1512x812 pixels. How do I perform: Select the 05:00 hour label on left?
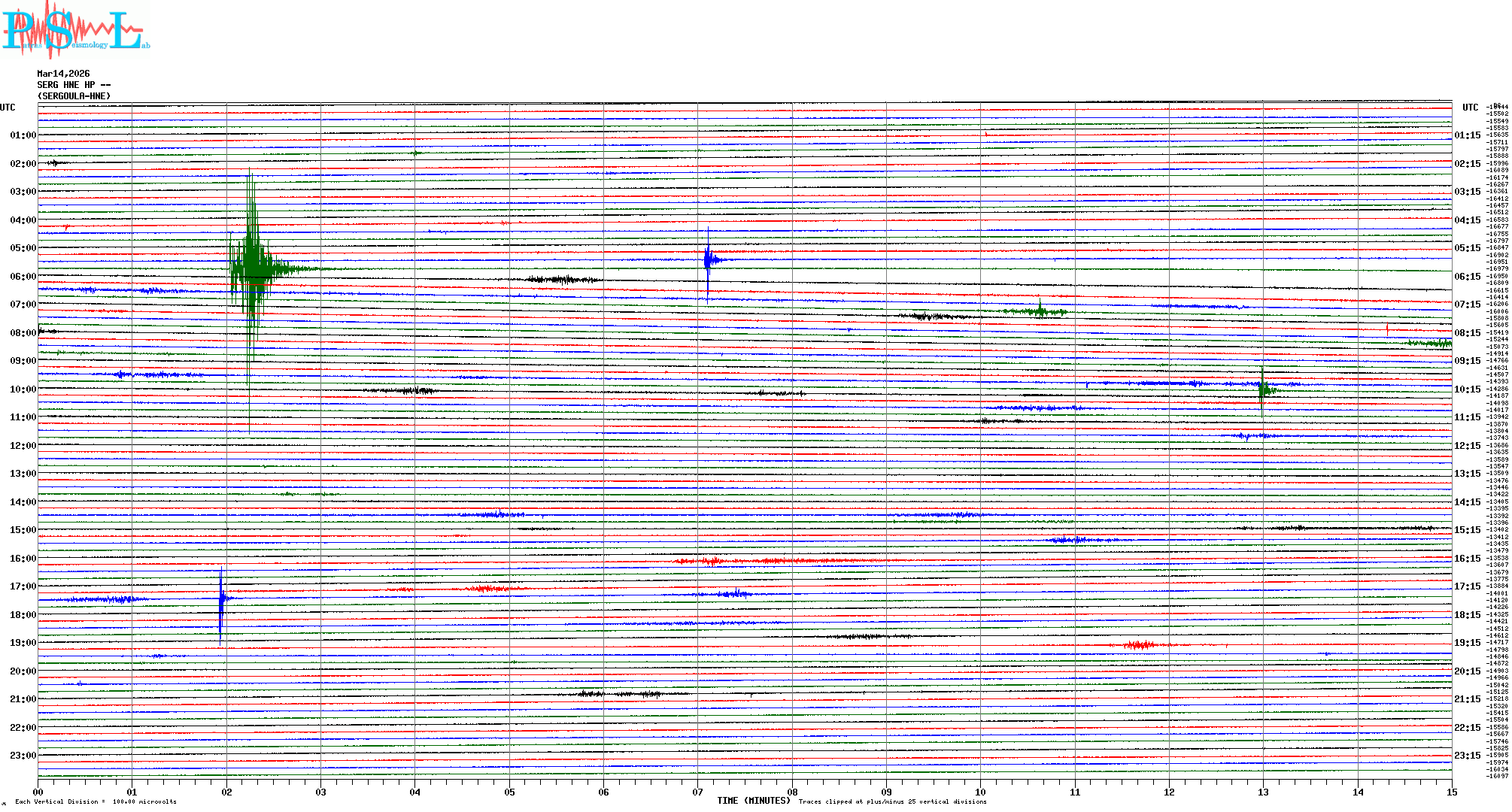pyautogui.click(x=23, y=248)
